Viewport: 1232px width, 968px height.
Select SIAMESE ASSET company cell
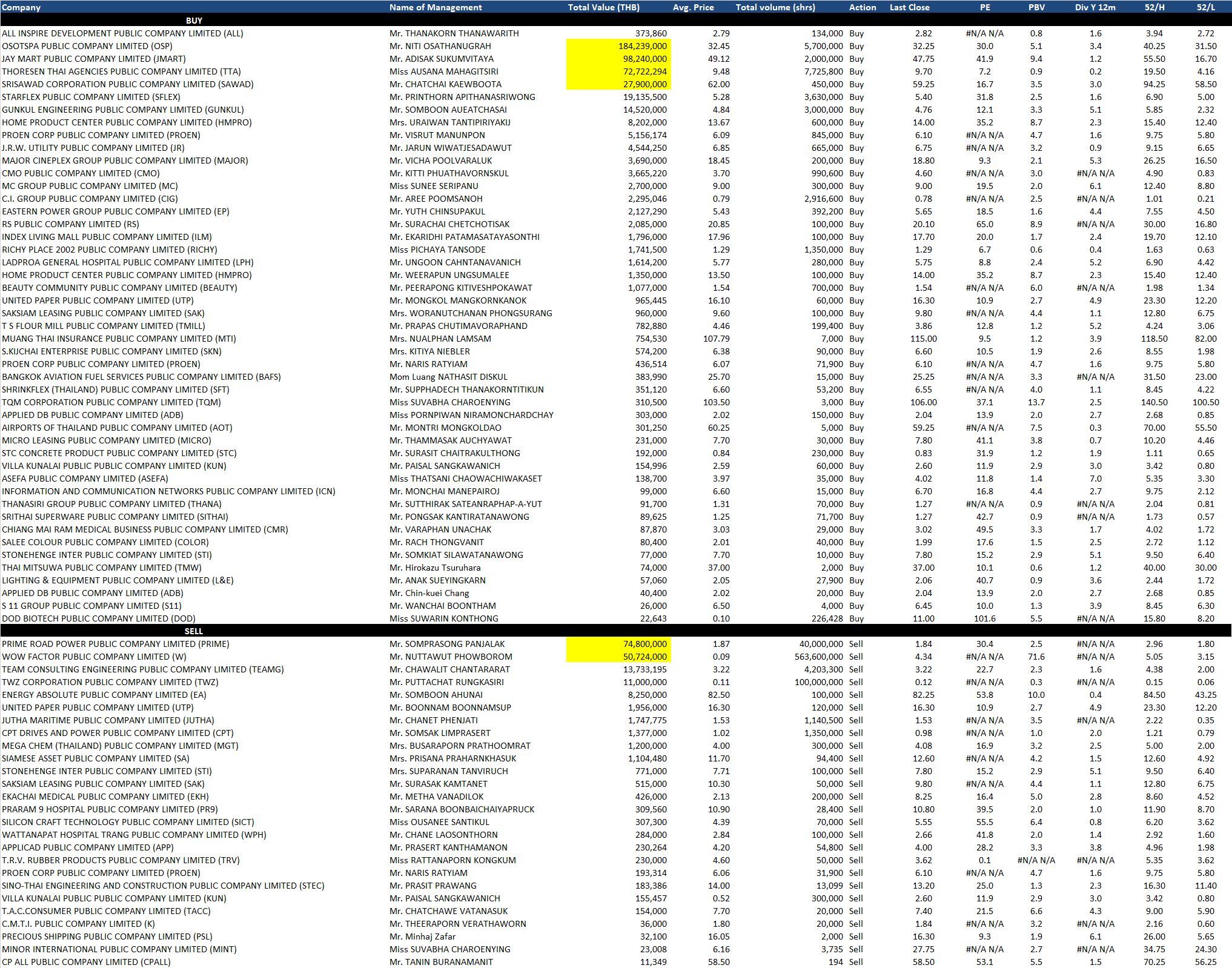(x=96, y=758)
